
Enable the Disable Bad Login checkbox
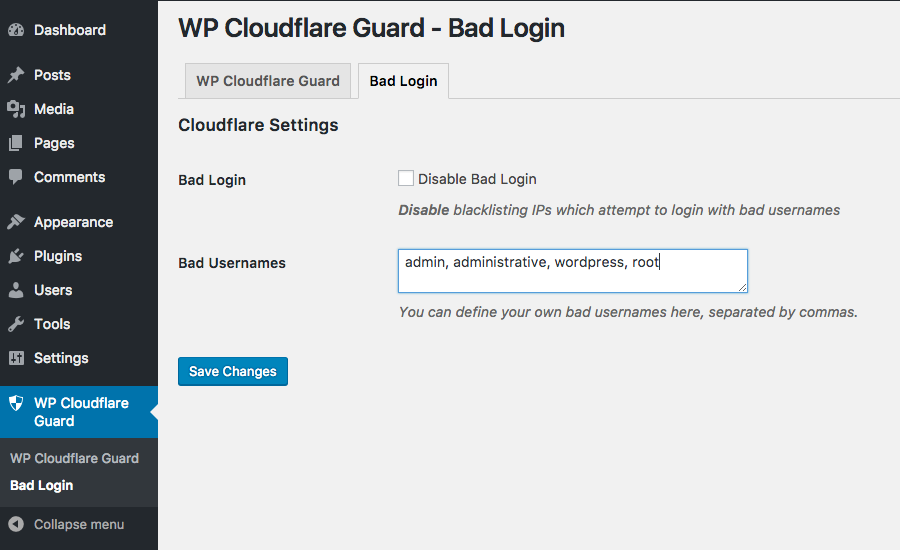(x=406, y=179)
